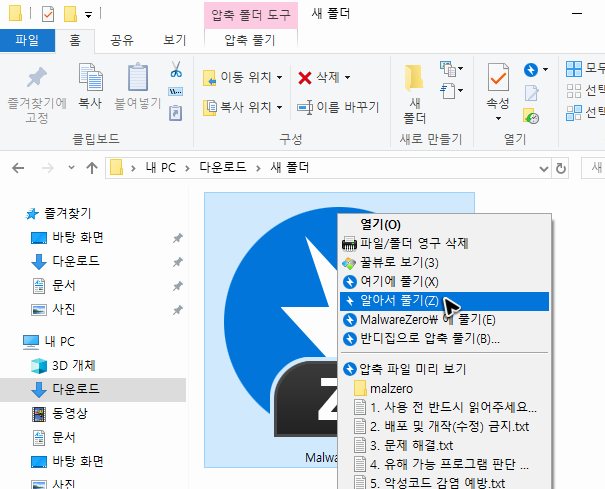
Task: Select Pictures (사진) under Quick access
Action: pyautogui.click(x=64, y=310)
